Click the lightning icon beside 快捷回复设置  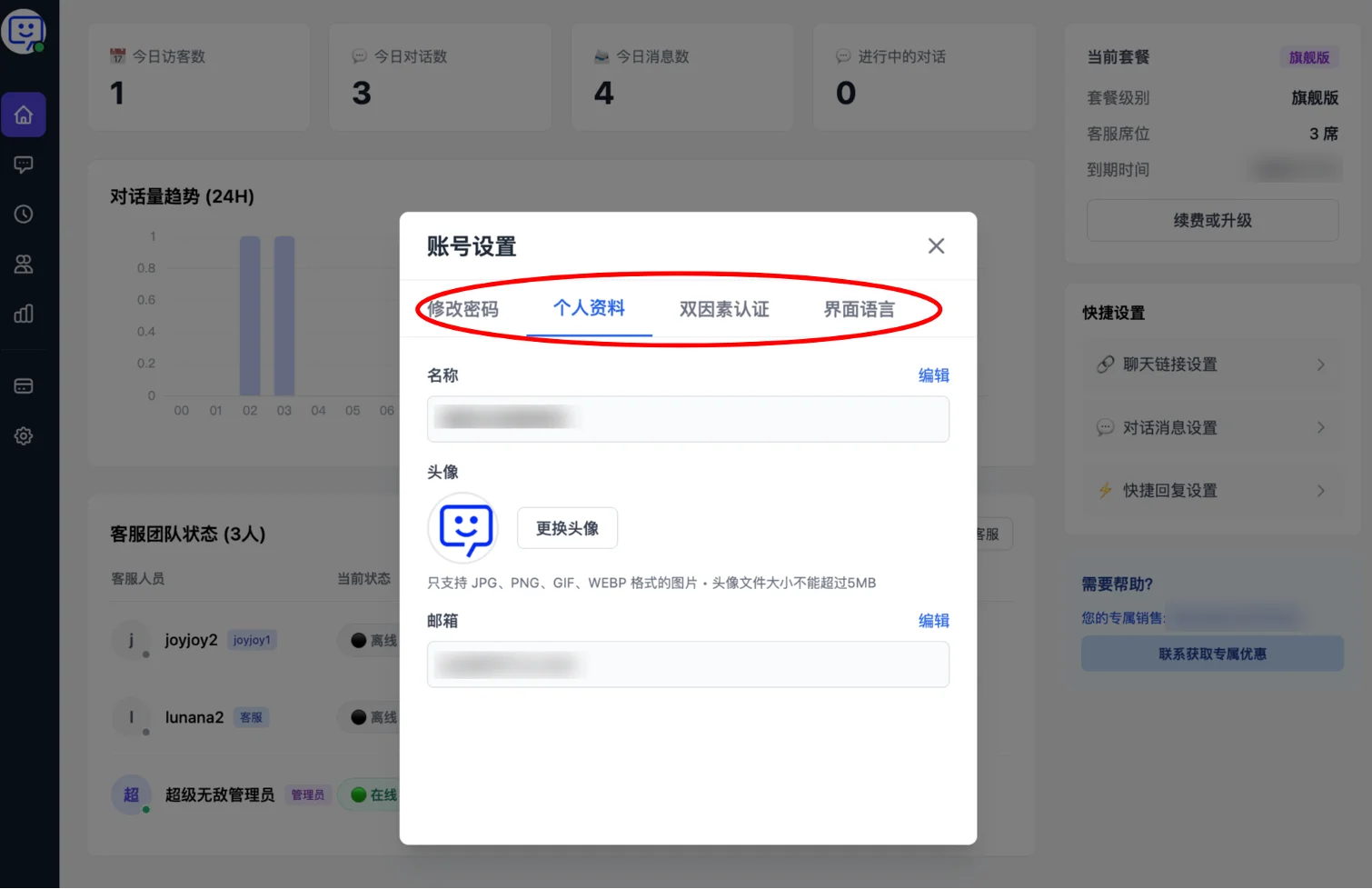pos(1104,490)
